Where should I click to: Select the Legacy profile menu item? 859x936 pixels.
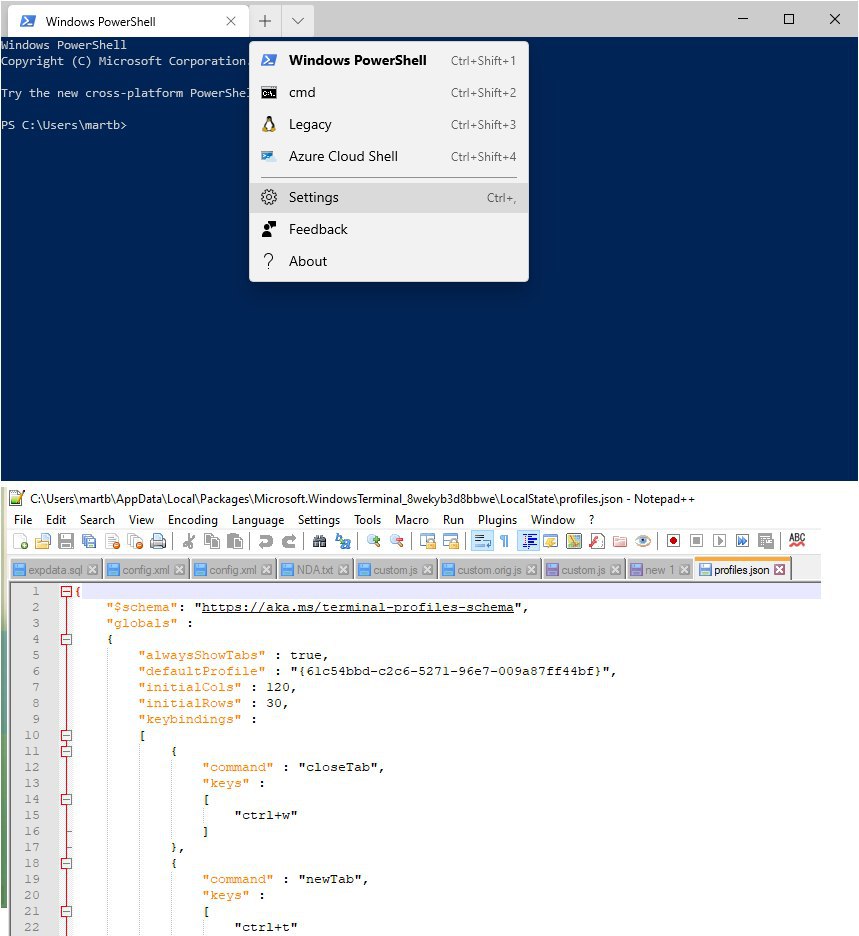click(x=389, y=124)
